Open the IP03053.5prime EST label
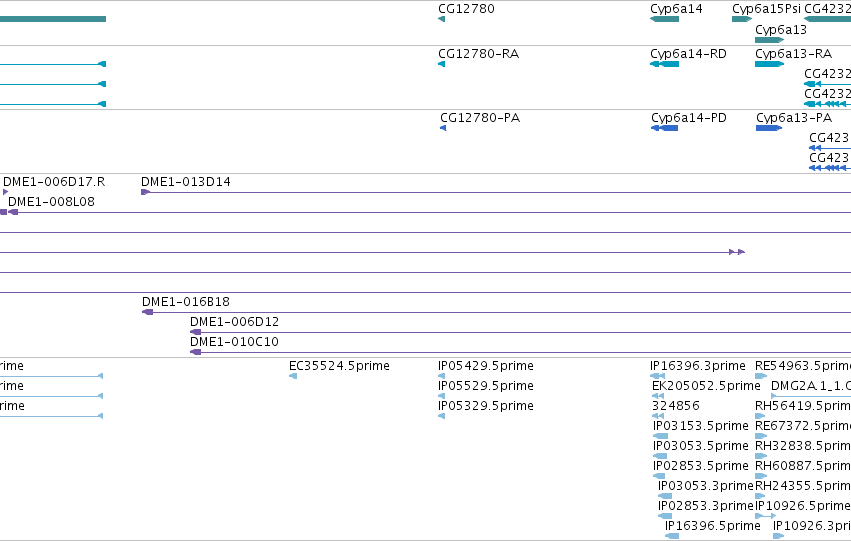The height and width of the screenshot is (541, 851). point(701,447)
